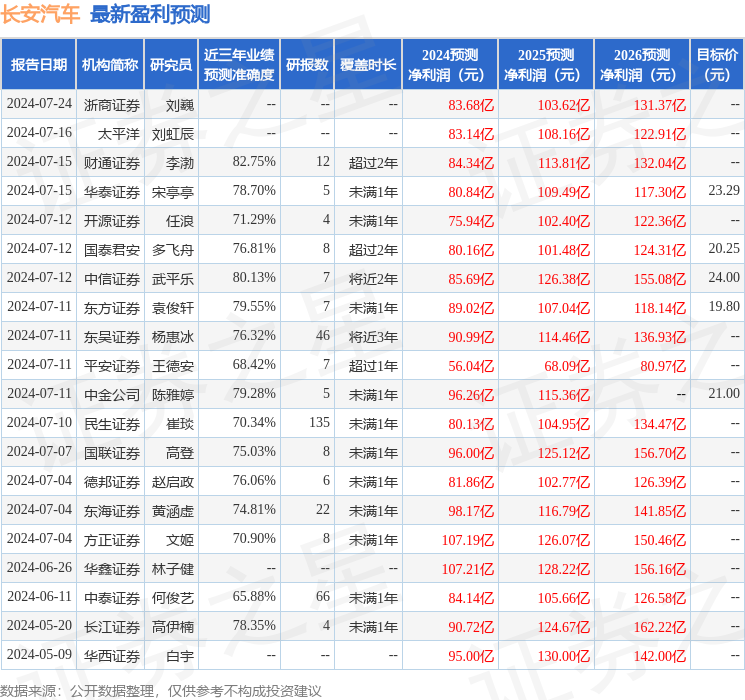
Task: Select 财通证券 institution cell
Action: pos(112,163)
